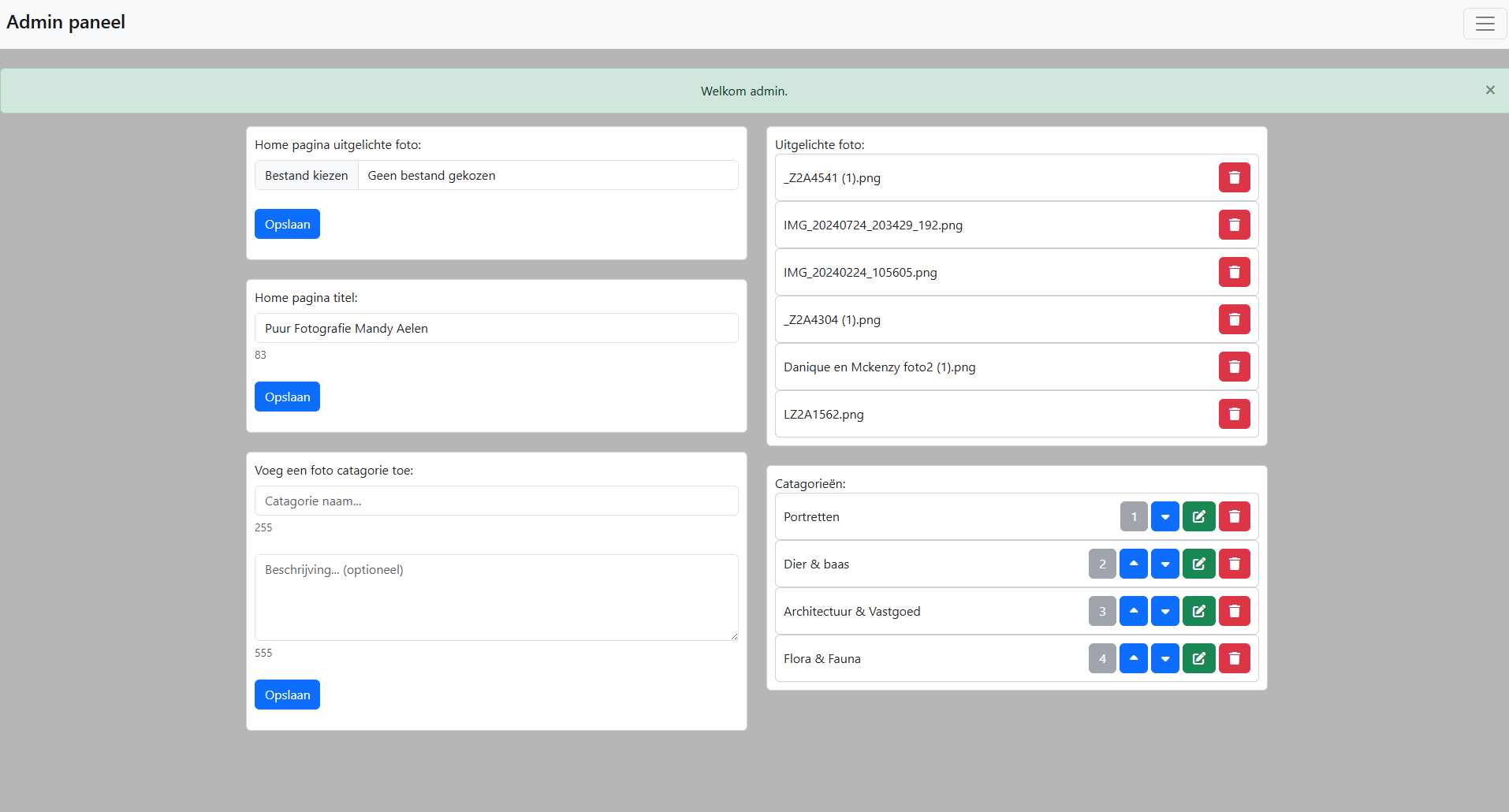Focus the Home pagina titel field

[x=496, y=328]
